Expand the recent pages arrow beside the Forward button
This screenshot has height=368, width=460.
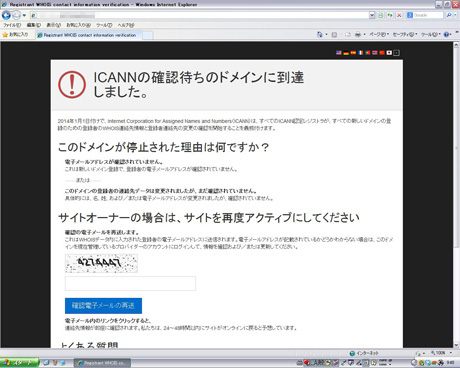point(24,16)
